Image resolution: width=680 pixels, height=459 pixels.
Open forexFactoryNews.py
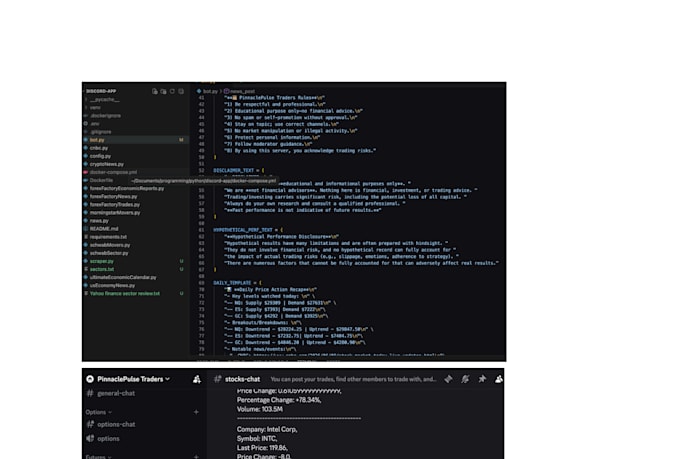tap(113, 197)
